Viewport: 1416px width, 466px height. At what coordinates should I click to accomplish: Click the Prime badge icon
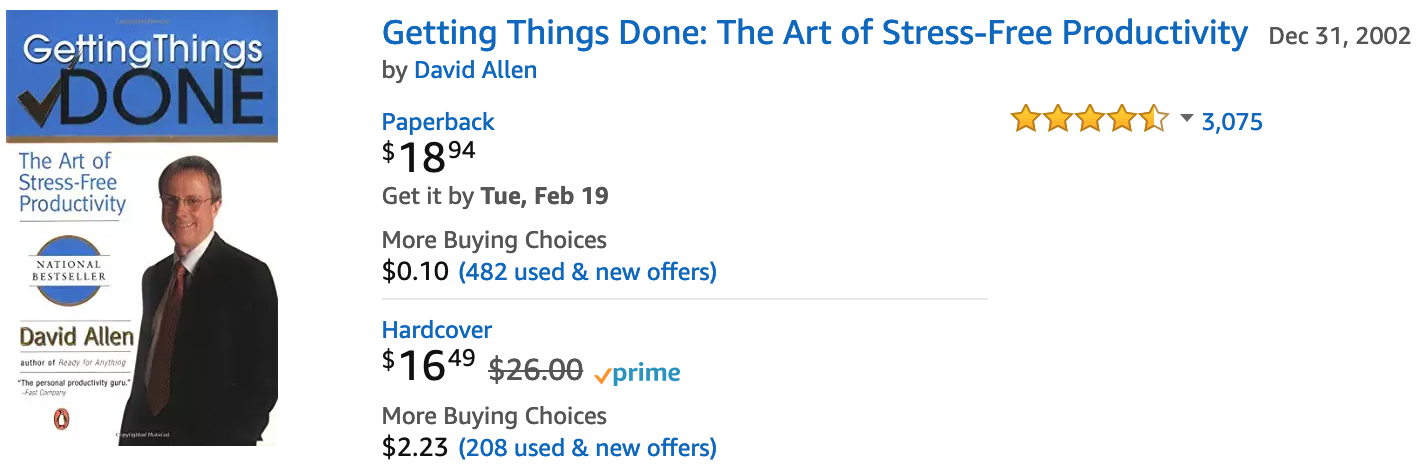click(637, 374)
